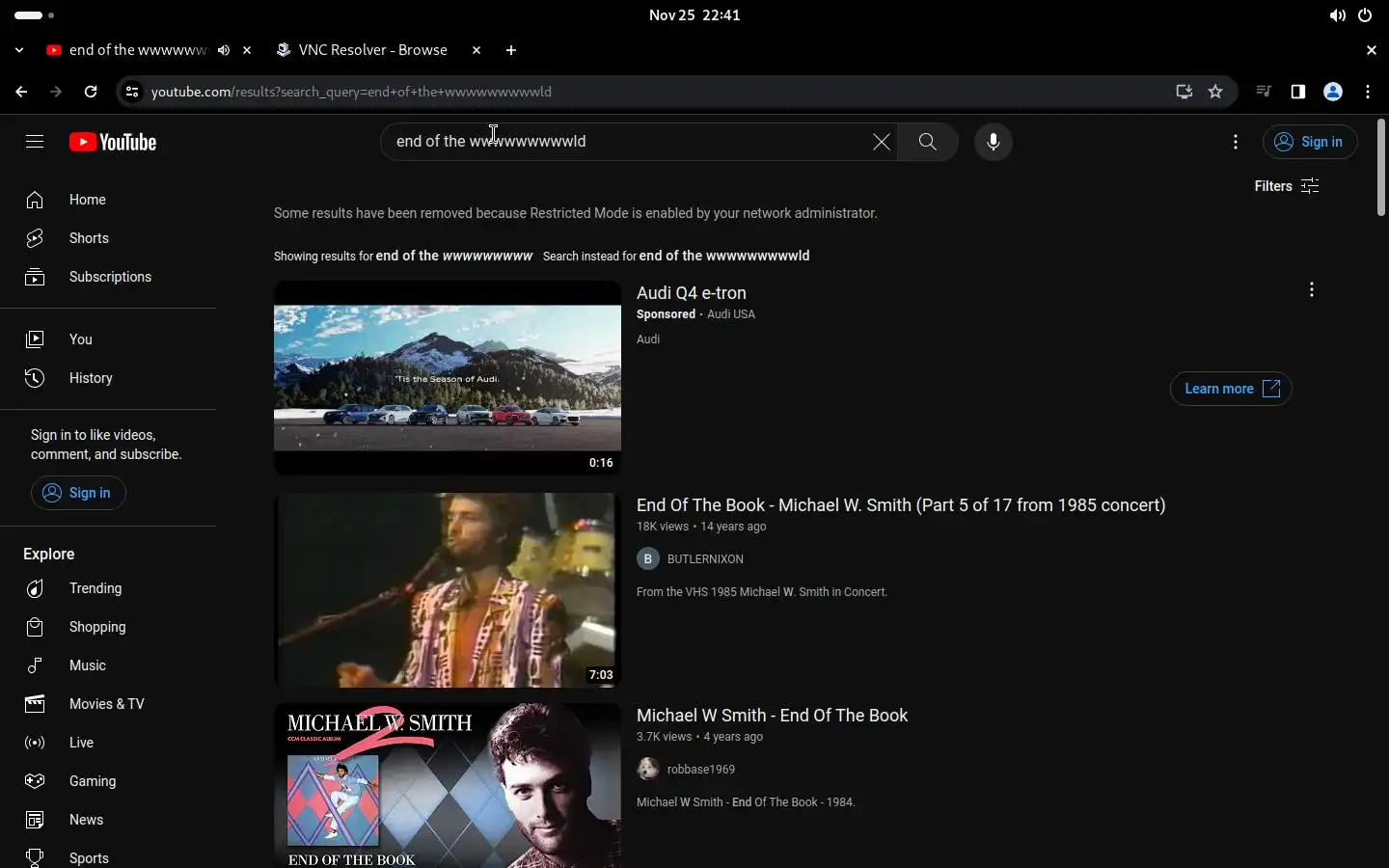Start voice search with microphone icon
The image size is (1389, 868).
click(994, 142)
